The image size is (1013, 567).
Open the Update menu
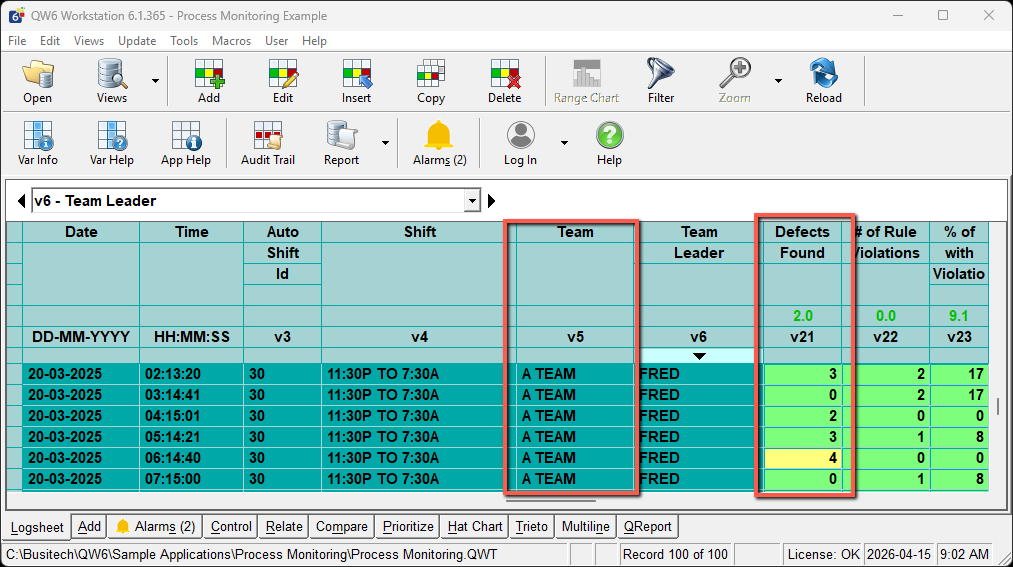[x=137, y=41]
